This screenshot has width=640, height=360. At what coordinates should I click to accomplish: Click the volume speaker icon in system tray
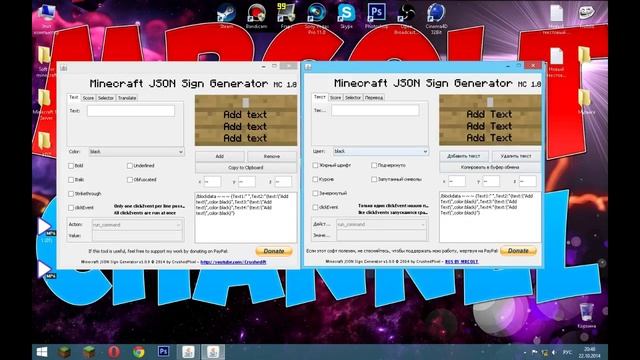[554, 352]
